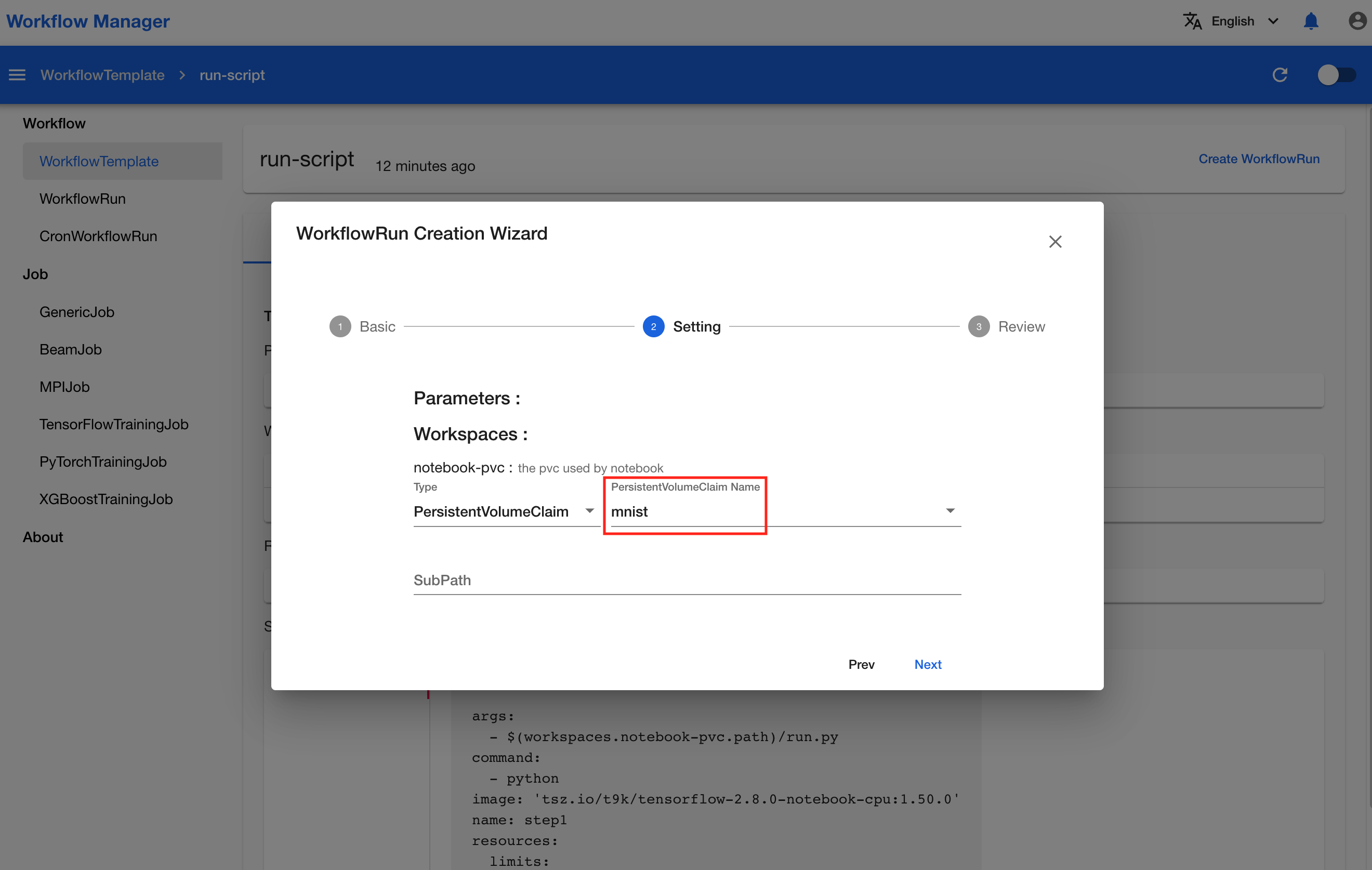Close the WorkflowRun Creation Wizard
The image size is (1372, 870).
click(1055, 242)
